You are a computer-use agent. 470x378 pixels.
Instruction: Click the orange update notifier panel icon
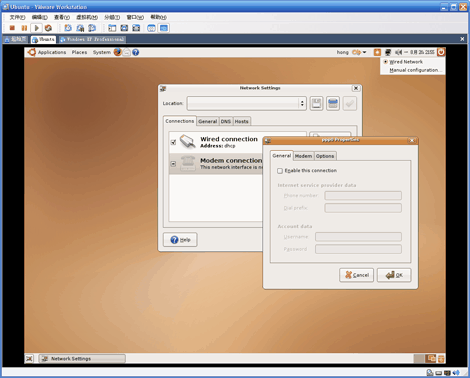[377, 52]
